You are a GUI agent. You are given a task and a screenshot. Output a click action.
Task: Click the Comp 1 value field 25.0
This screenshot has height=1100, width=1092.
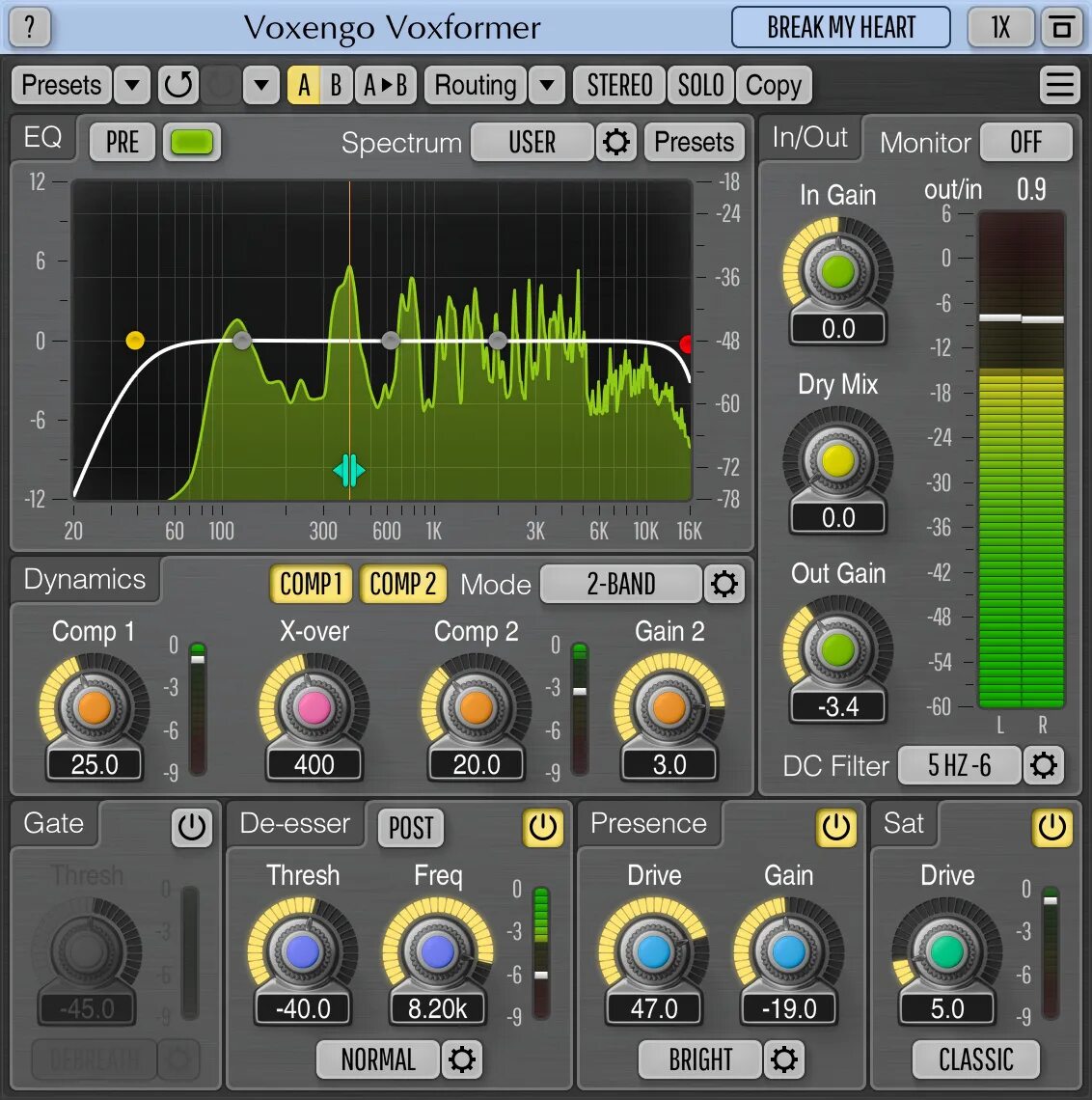94,764
